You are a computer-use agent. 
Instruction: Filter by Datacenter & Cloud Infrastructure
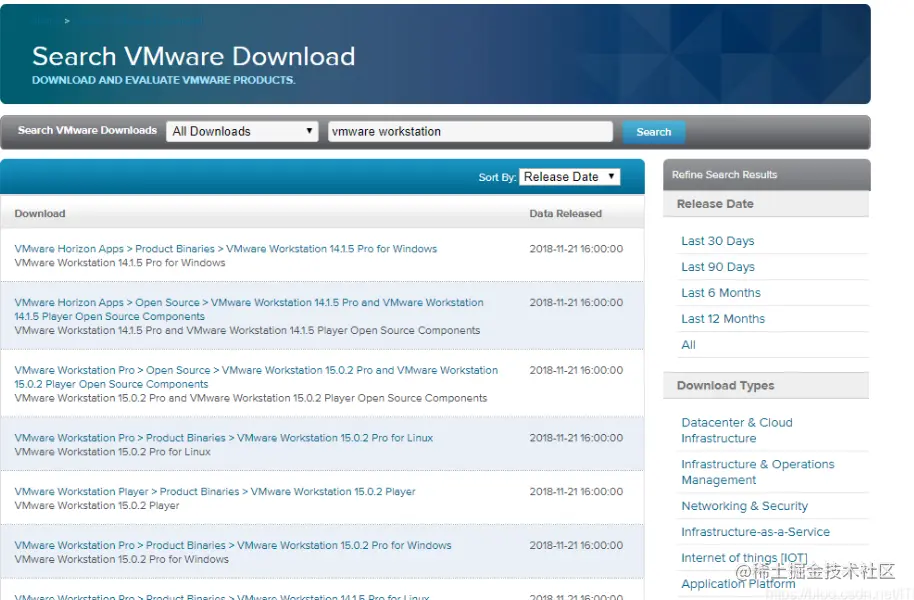(737, 430)
